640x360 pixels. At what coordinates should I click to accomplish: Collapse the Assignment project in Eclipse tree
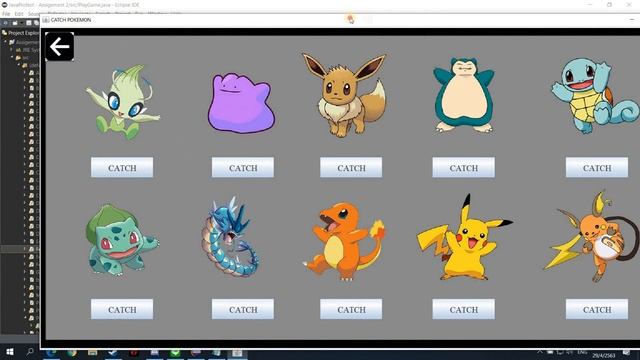(x=6, y=42)
